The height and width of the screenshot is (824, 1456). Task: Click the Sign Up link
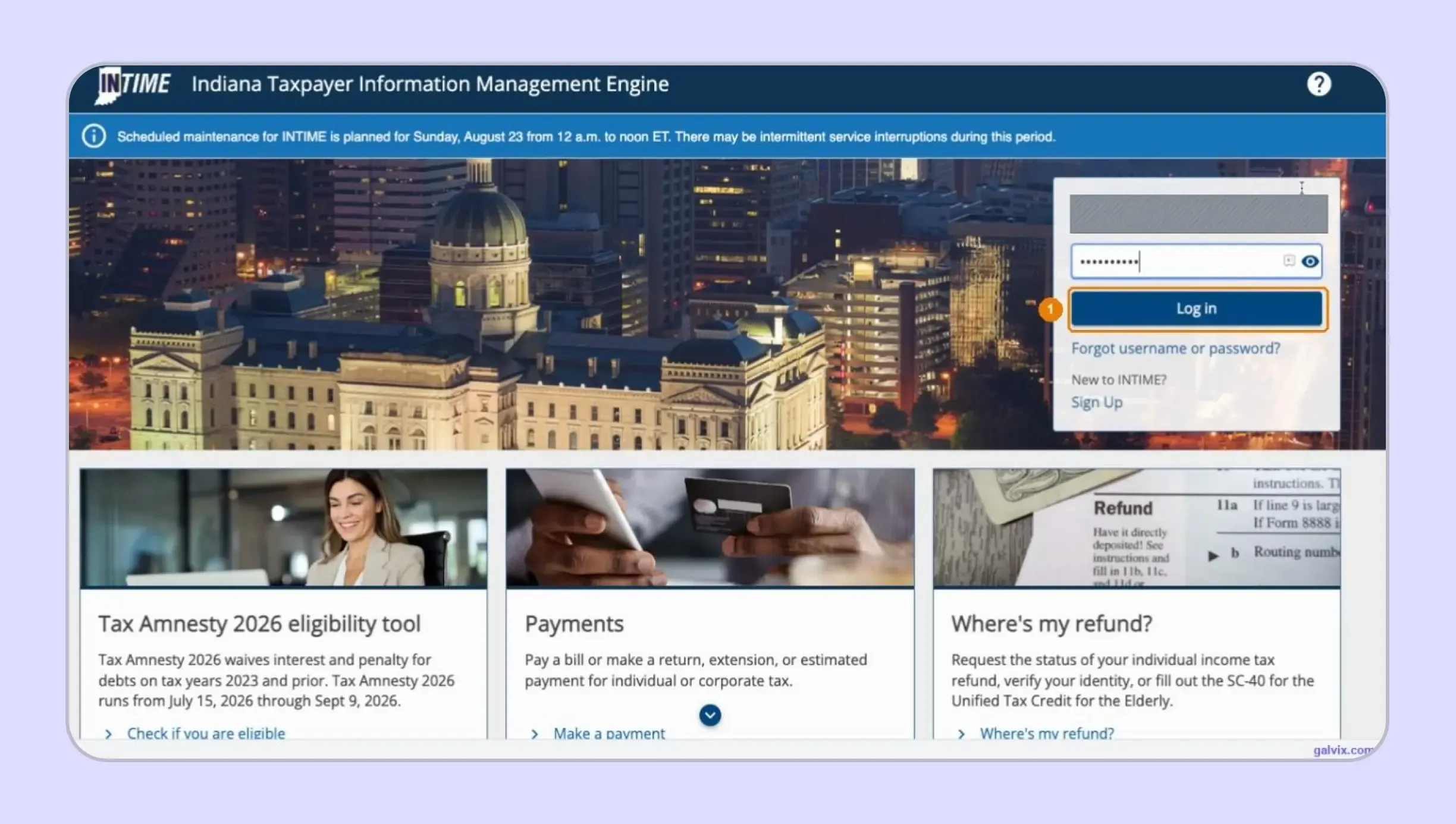[1097, 402]
